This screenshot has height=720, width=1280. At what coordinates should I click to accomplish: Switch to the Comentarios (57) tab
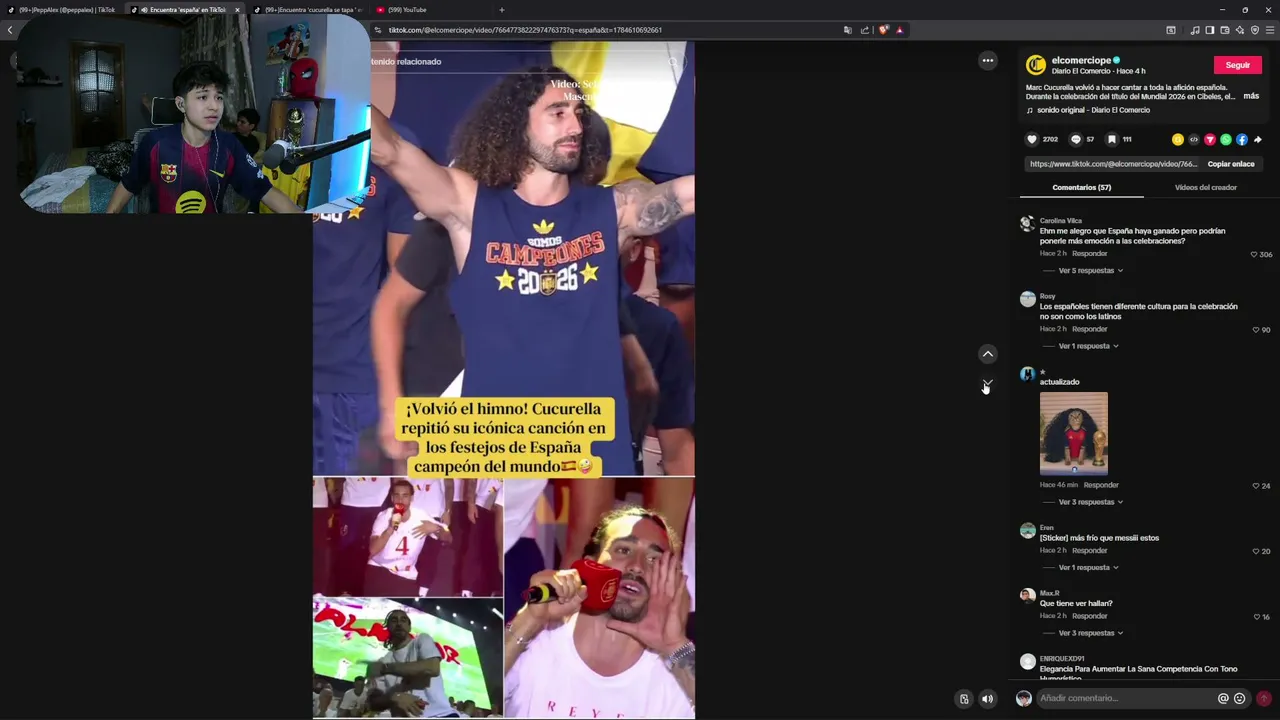click(x=1081, y=188)
